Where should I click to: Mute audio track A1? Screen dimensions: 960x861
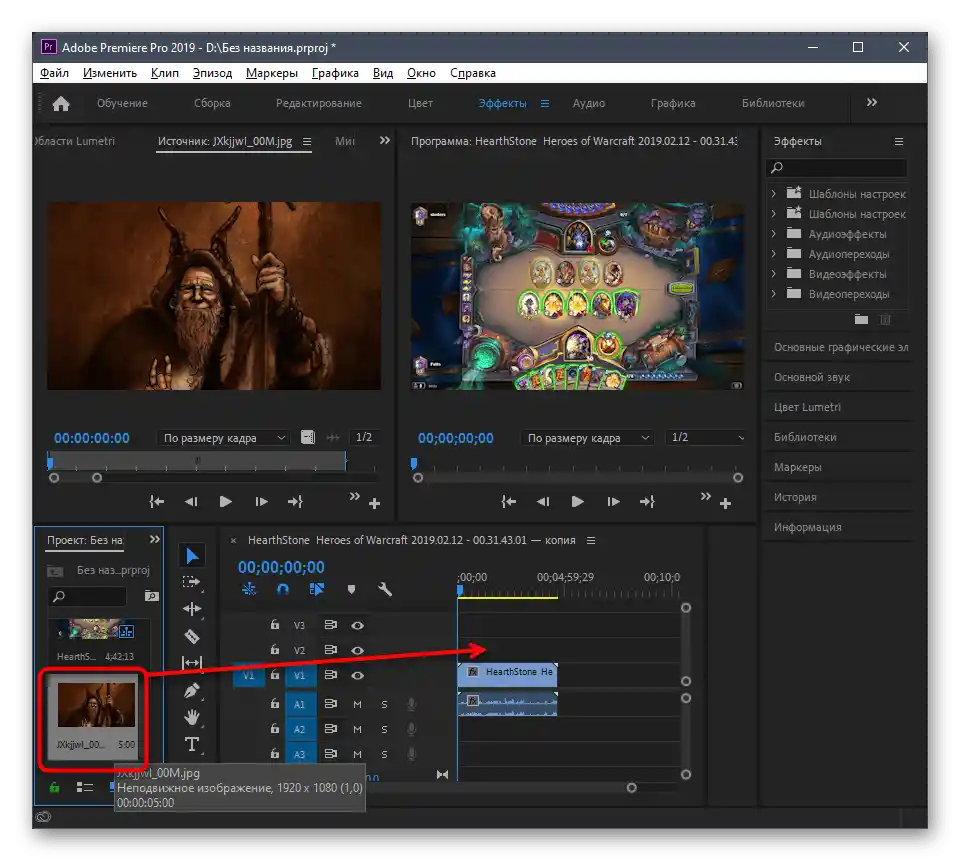coord(357,704)
